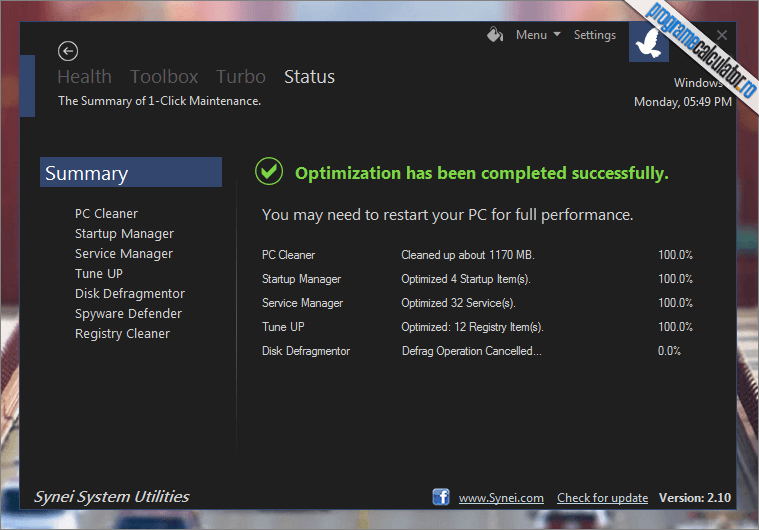Click the back arrow circle icon
The height and width of the screenshot is (530, 759).
68,51
